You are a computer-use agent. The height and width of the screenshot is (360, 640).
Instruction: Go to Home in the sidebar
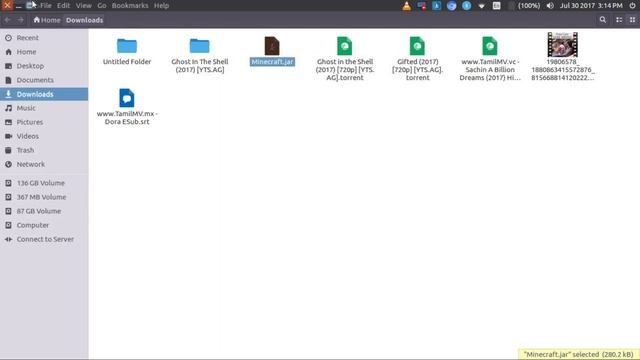click(x=44, y=52)
